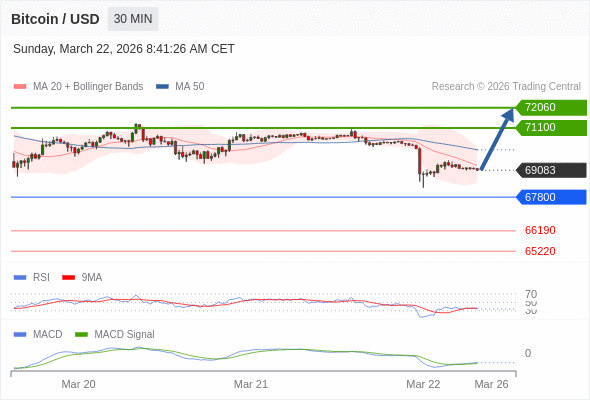Click the 'MACD' legend label

[x=48, y=335]
